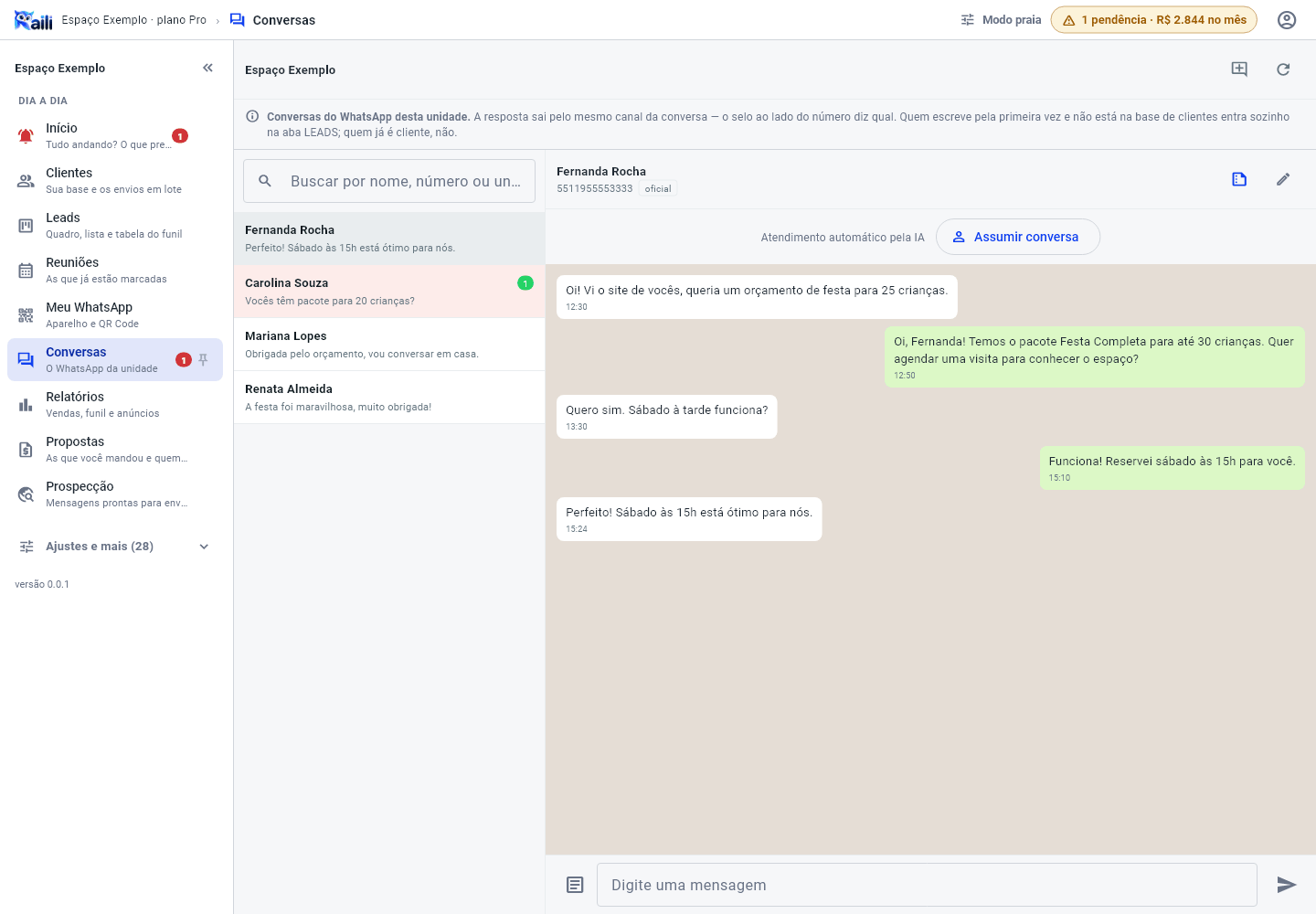Open Carolina Souza conversation
This screenshot has height=914, width=1316.
click(x=389, y=292)
